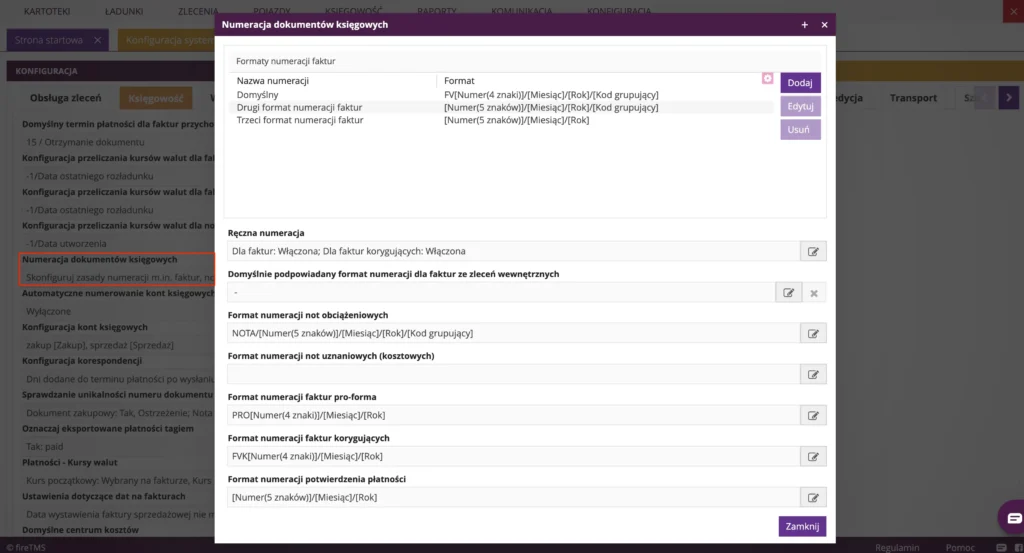Click the pink gear icon above Dodaj

[767, 78]
